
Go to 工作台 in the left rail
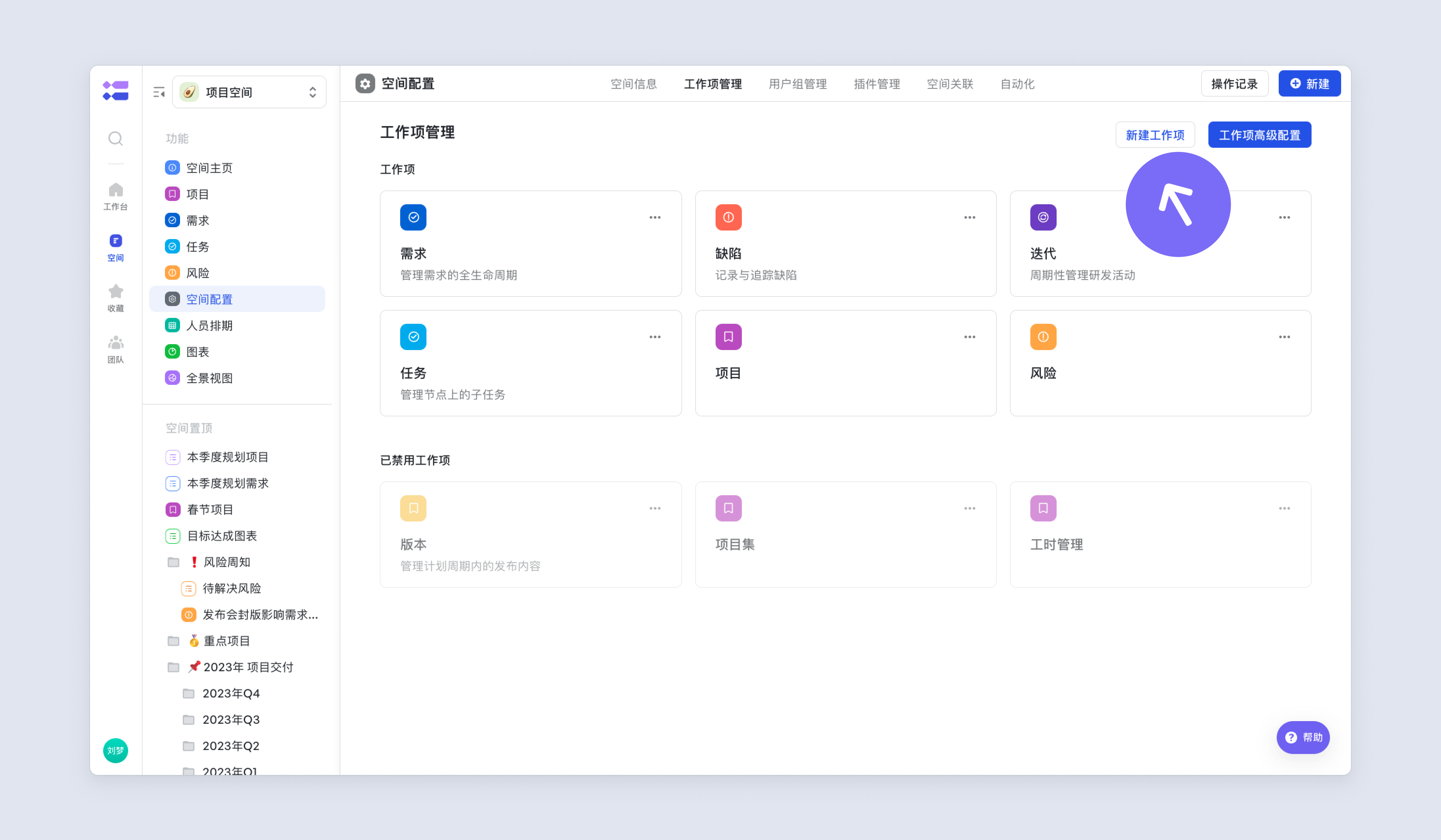tap(116, 196)
